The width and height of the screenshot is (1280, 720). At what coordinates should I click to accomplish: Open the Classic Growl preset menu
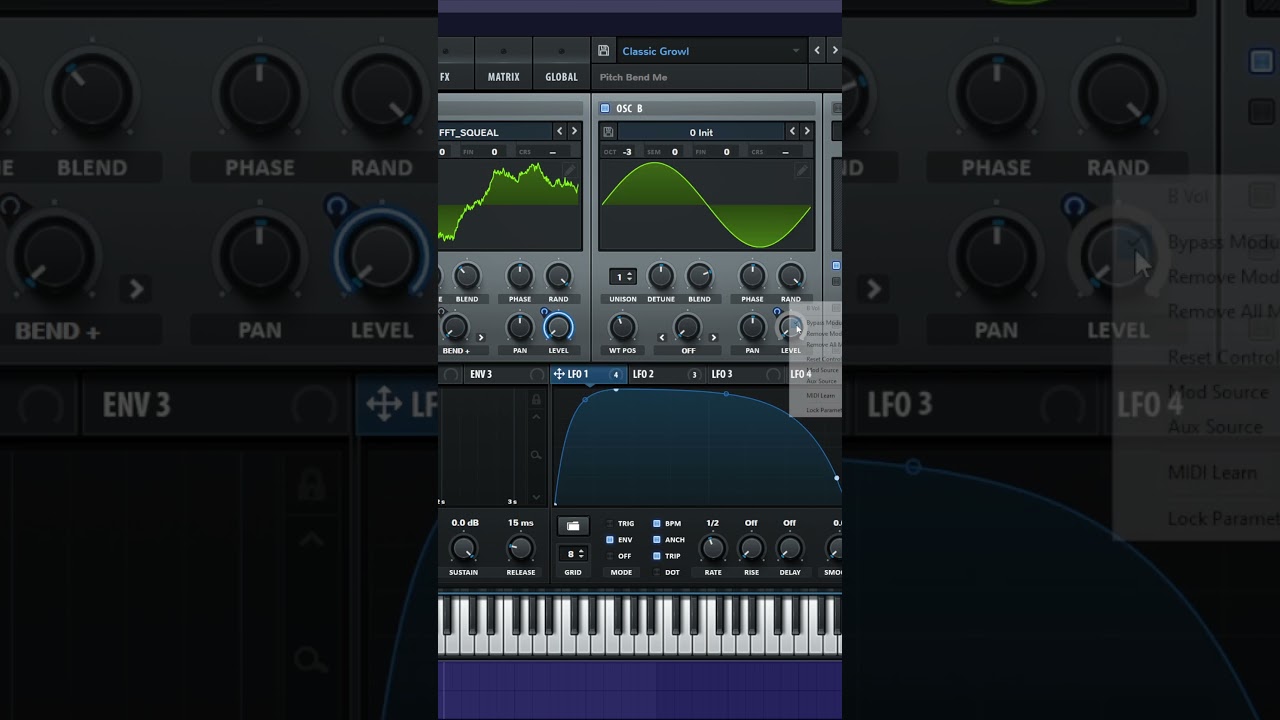point(711,51)
